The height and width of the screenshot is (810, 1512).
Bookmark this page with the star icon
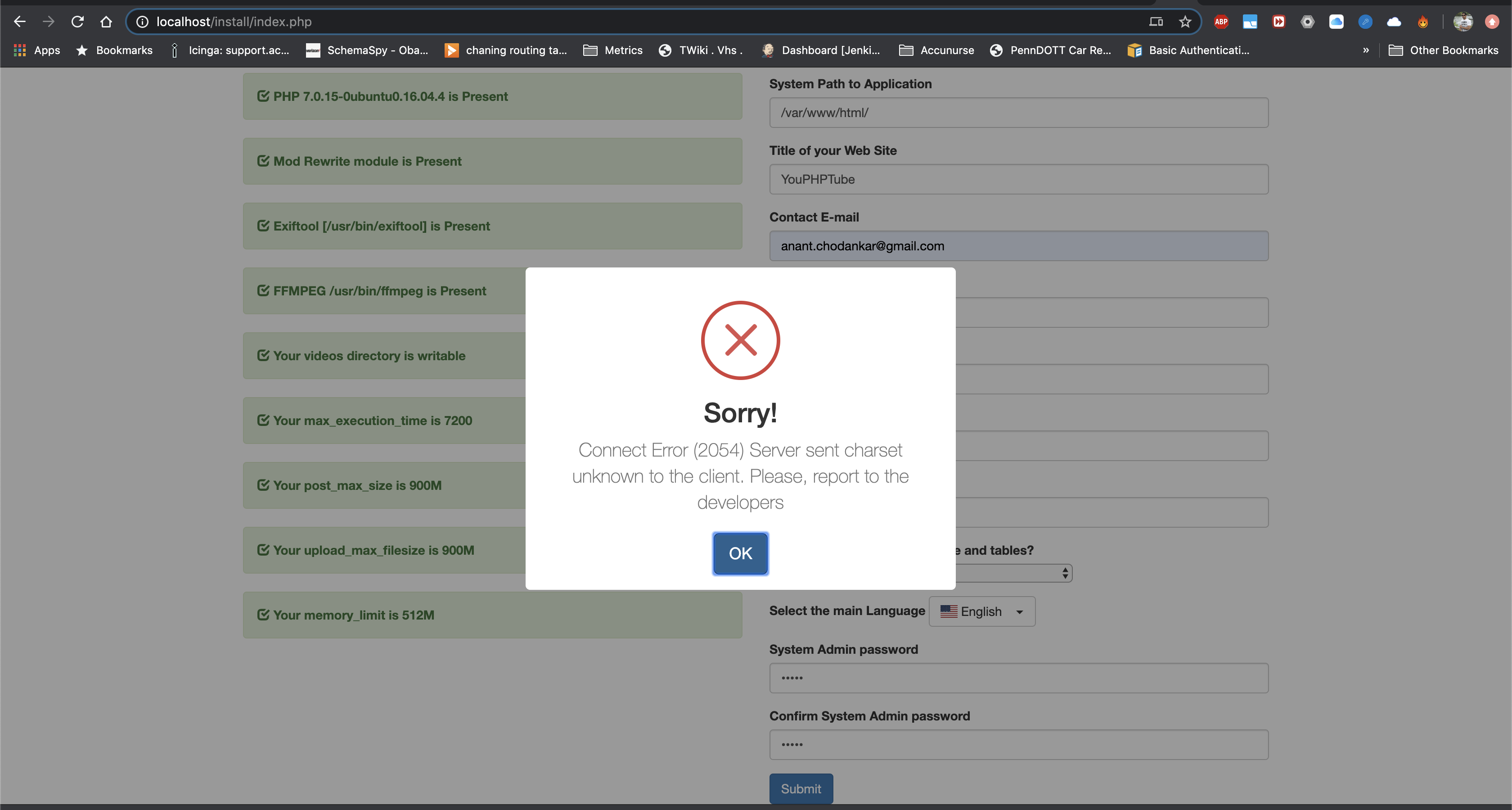click(1185, 22)
